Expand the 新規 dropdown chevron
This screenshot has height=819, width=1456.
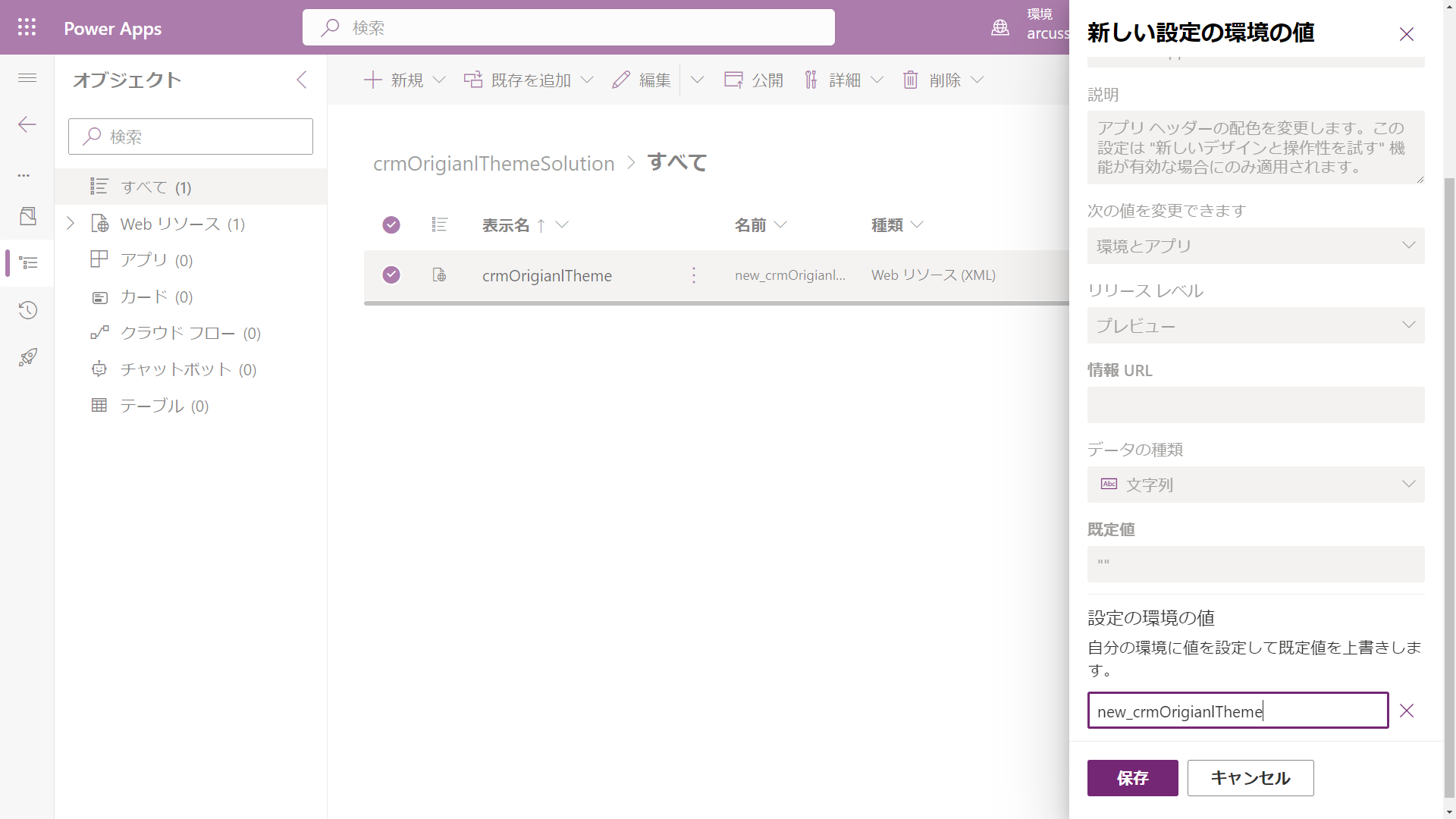(x=439, y=80)
